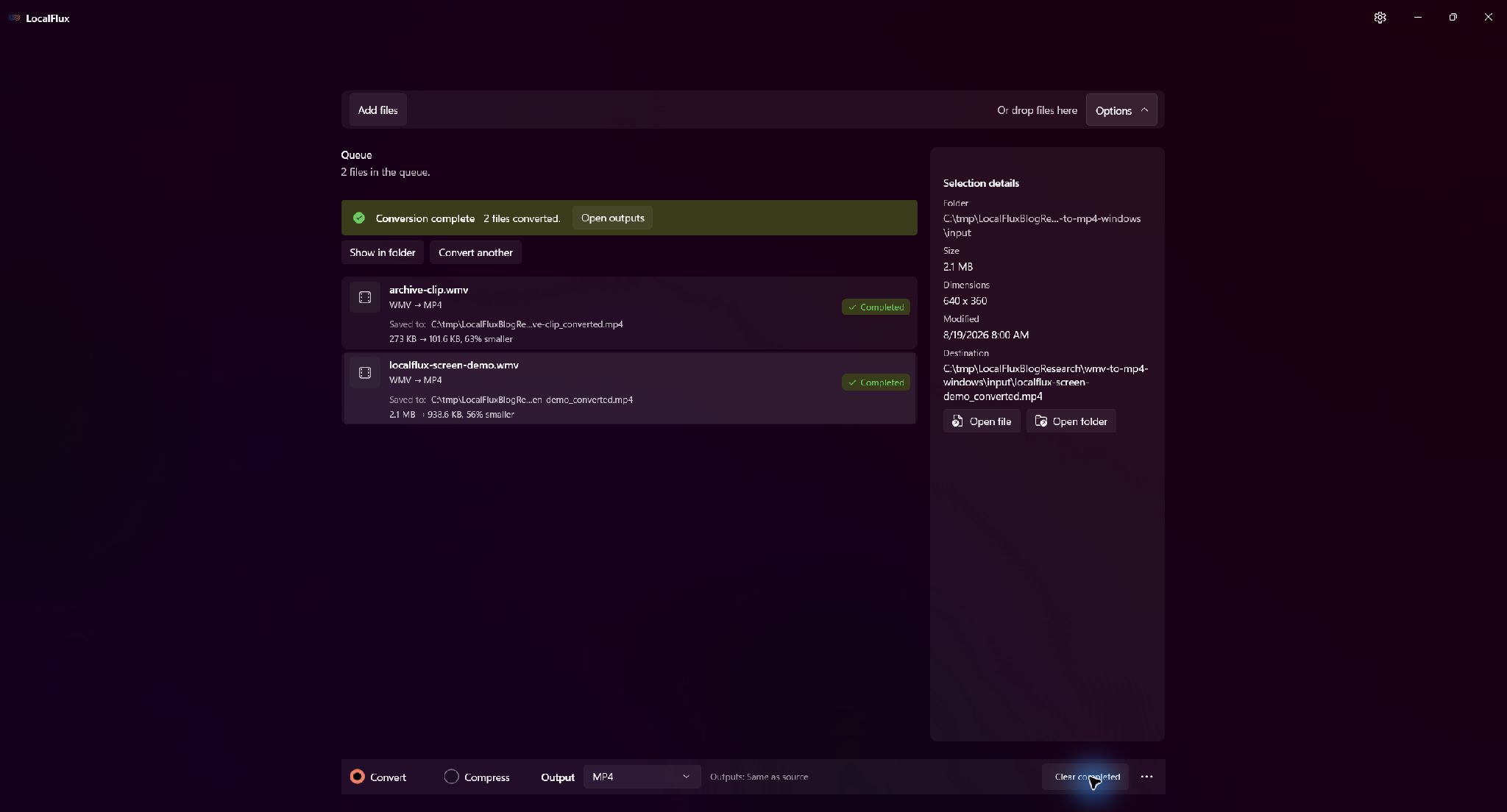The height and width of the screenshot is (812, 1507).
Task: Click the Completed badge for archive-clip.wmv
Action: [876, 307]
